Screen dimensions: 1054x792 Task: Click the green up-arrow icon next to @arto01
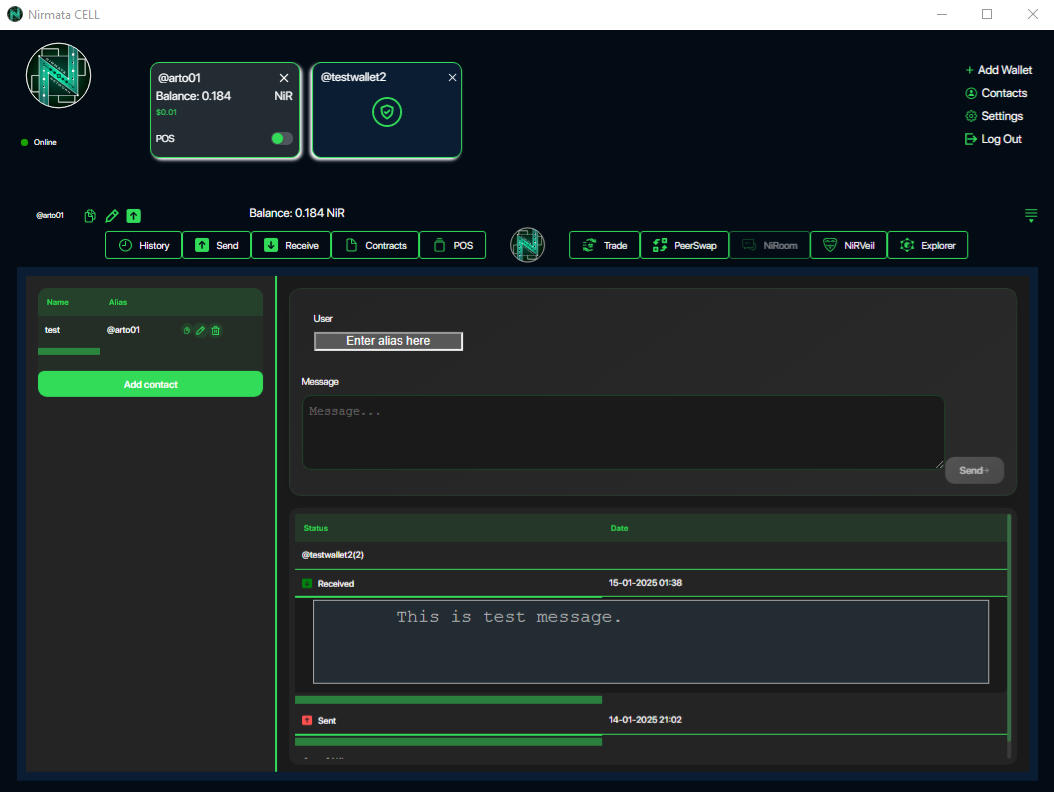133,215
